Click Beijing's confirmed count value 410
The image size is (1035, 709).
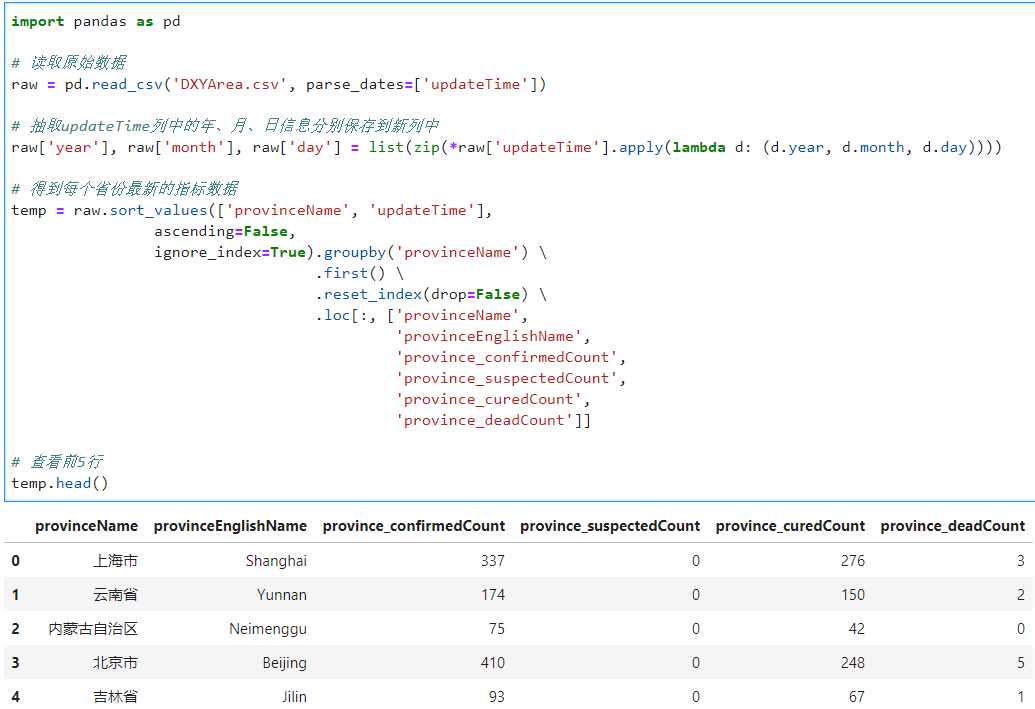492,663
